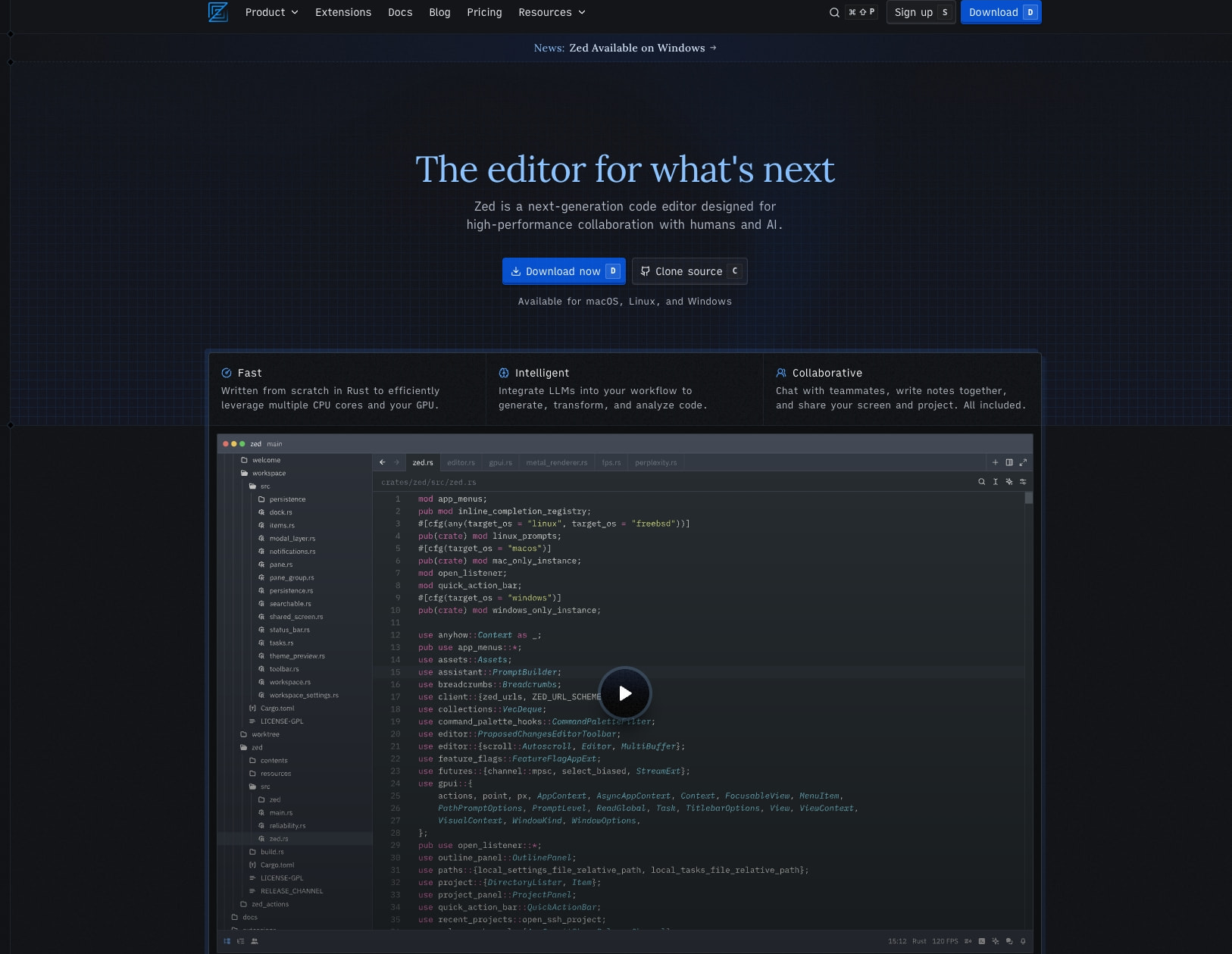Expand the resources folder in file tree
The image size is (1232, 954).
(x=270, y=774)
